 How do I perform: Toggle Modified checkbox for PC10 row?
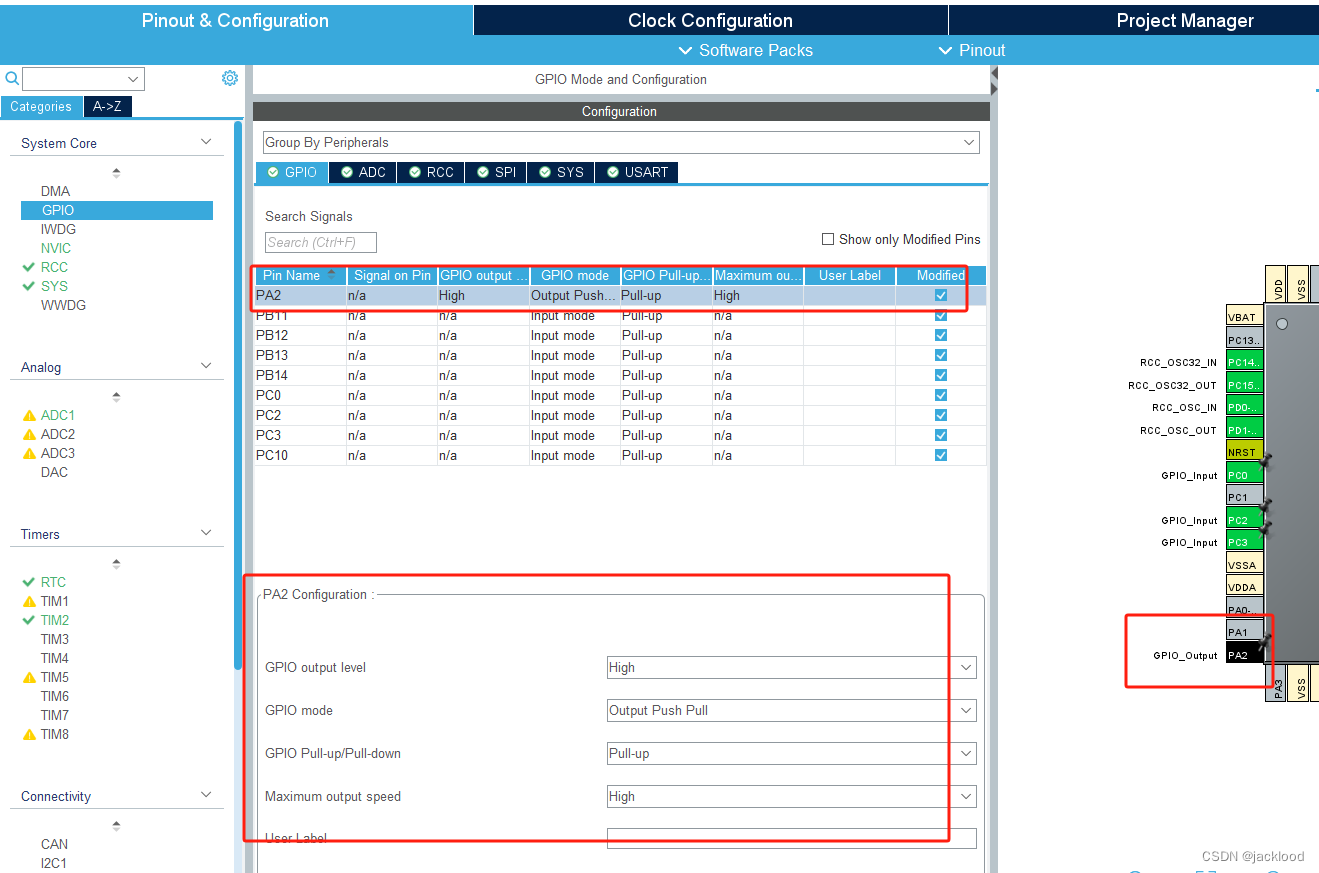pyautogui.click(x=940, y=455)
